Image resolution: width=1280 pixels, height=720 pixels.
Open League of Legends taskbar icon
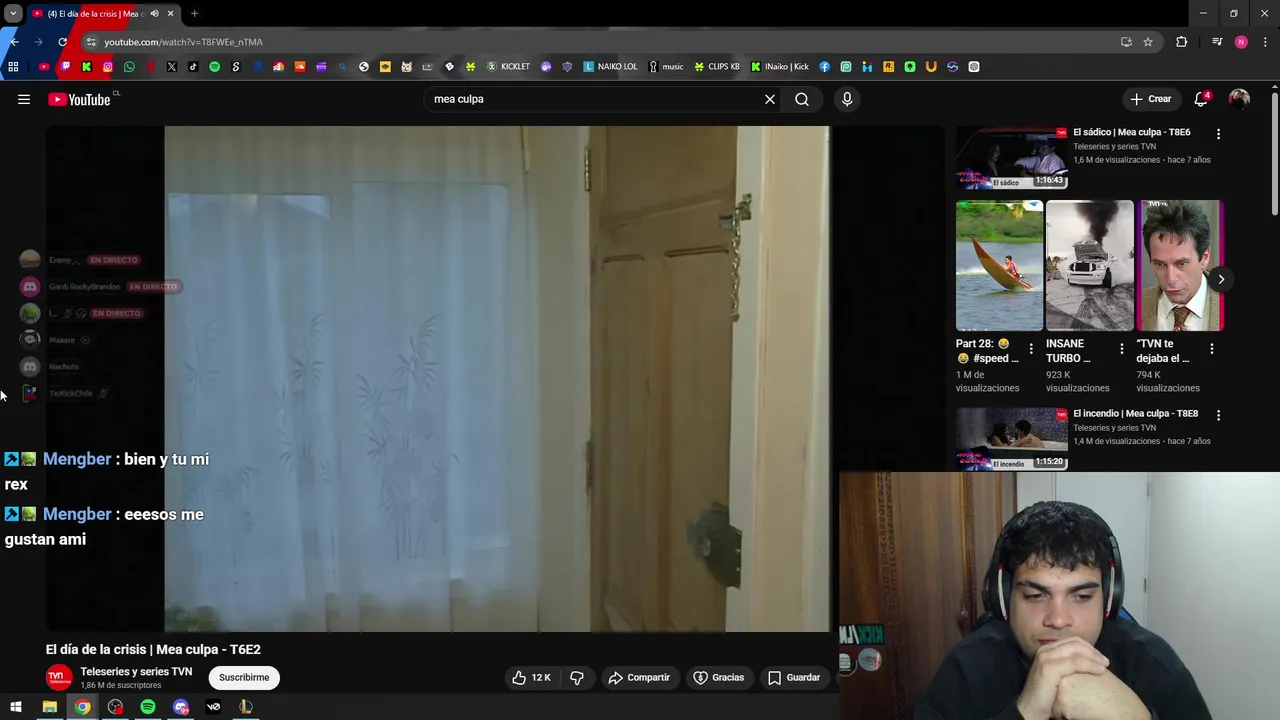(x=246, y=707)
